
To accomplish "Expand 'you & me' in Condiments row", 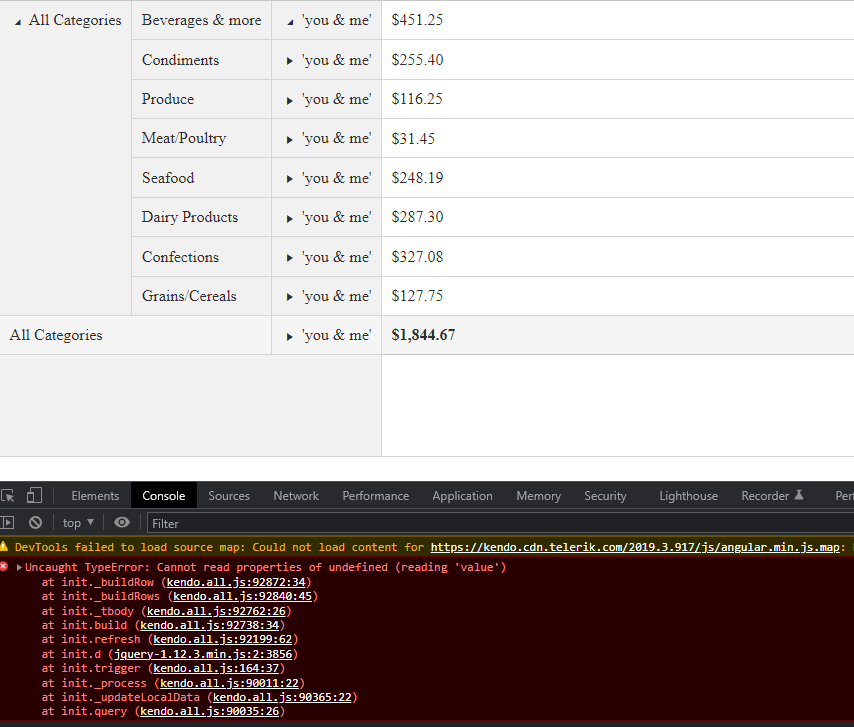I will [x=290, y=61].
